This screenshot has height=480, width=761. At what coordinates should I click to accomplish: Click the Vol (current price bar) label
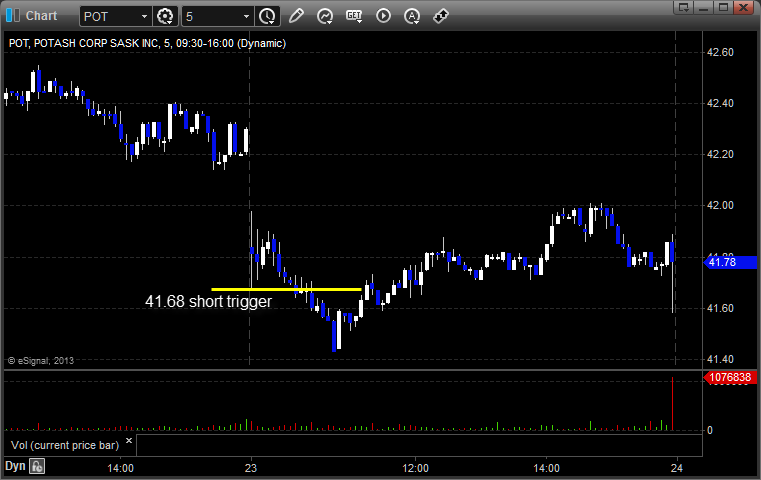(65, 445)
